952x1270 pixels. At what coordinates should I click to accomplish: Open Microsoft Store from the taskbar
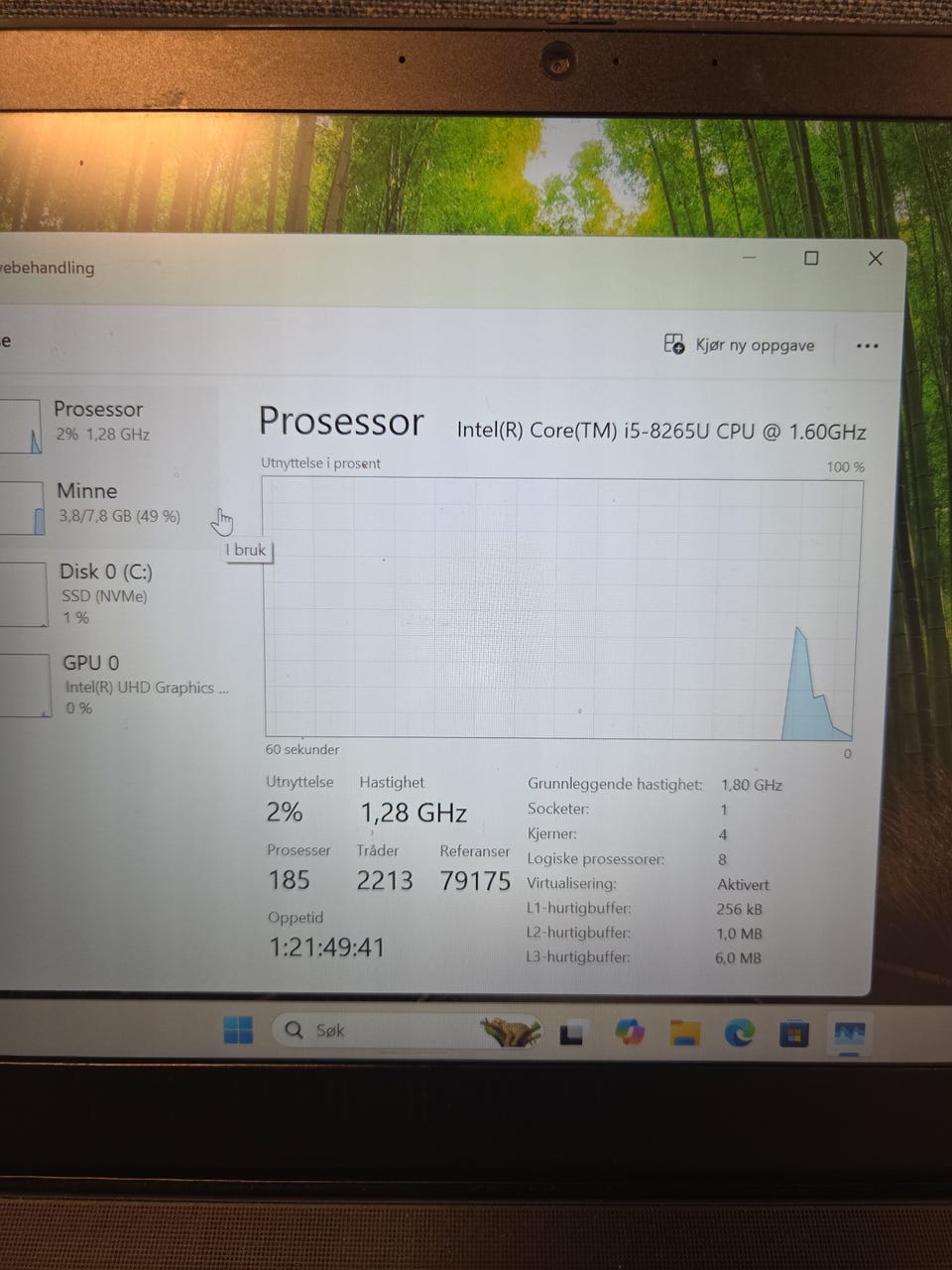[792, 1035]
